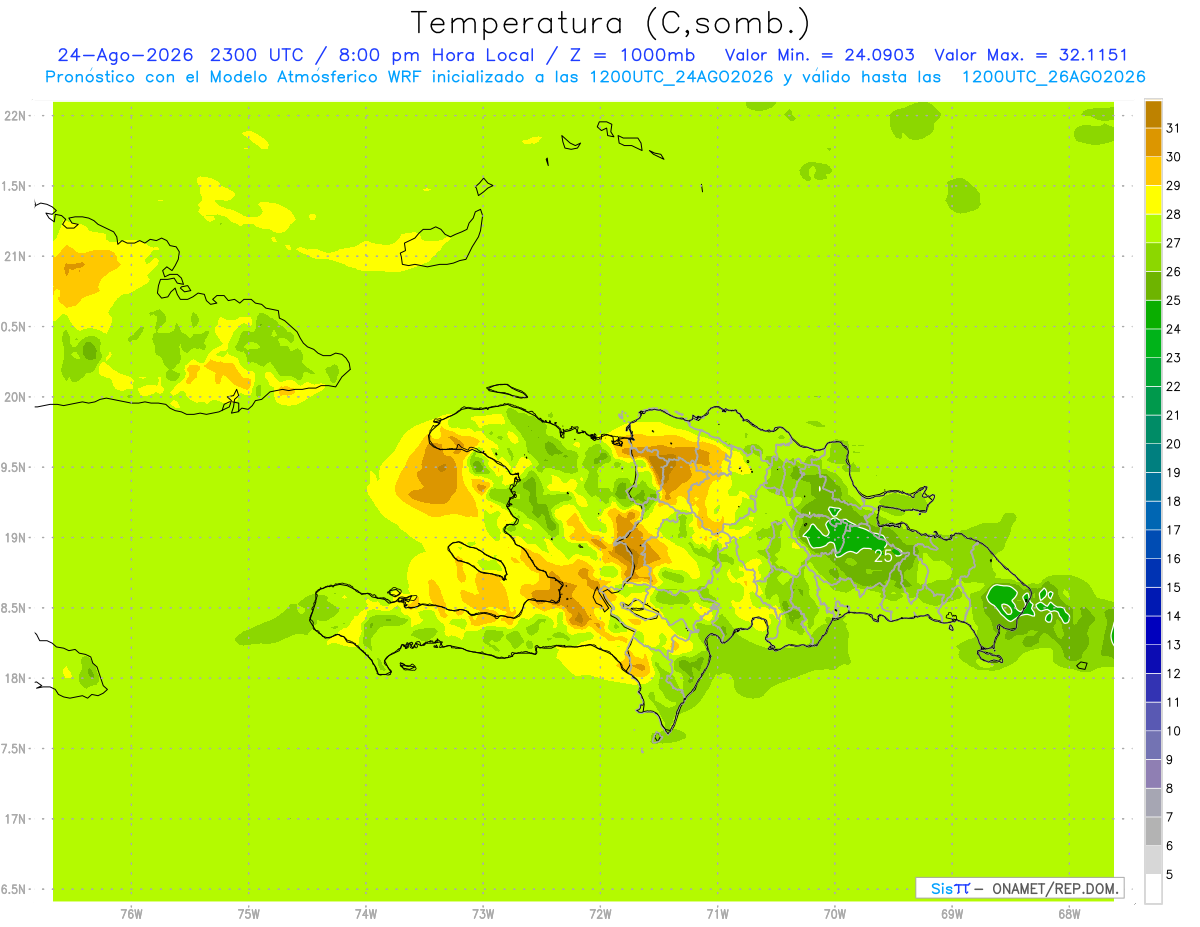Click the '75W' longitude axis label
Screen dimensions: 1200x927
pyautogui.click(x=249, y=912)
